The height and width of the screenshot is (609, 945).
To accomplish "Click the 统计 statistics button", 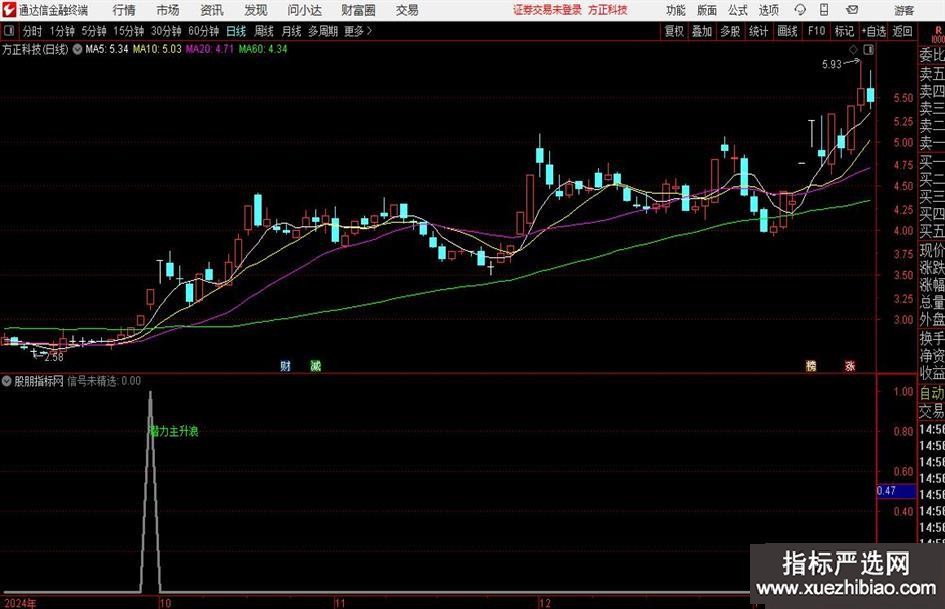I will (758, 31).
